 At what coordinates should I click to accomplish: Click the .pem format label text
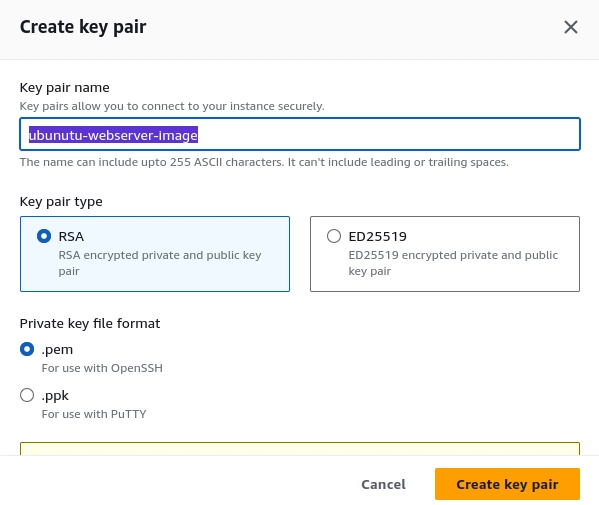click(x=57, y=350)
